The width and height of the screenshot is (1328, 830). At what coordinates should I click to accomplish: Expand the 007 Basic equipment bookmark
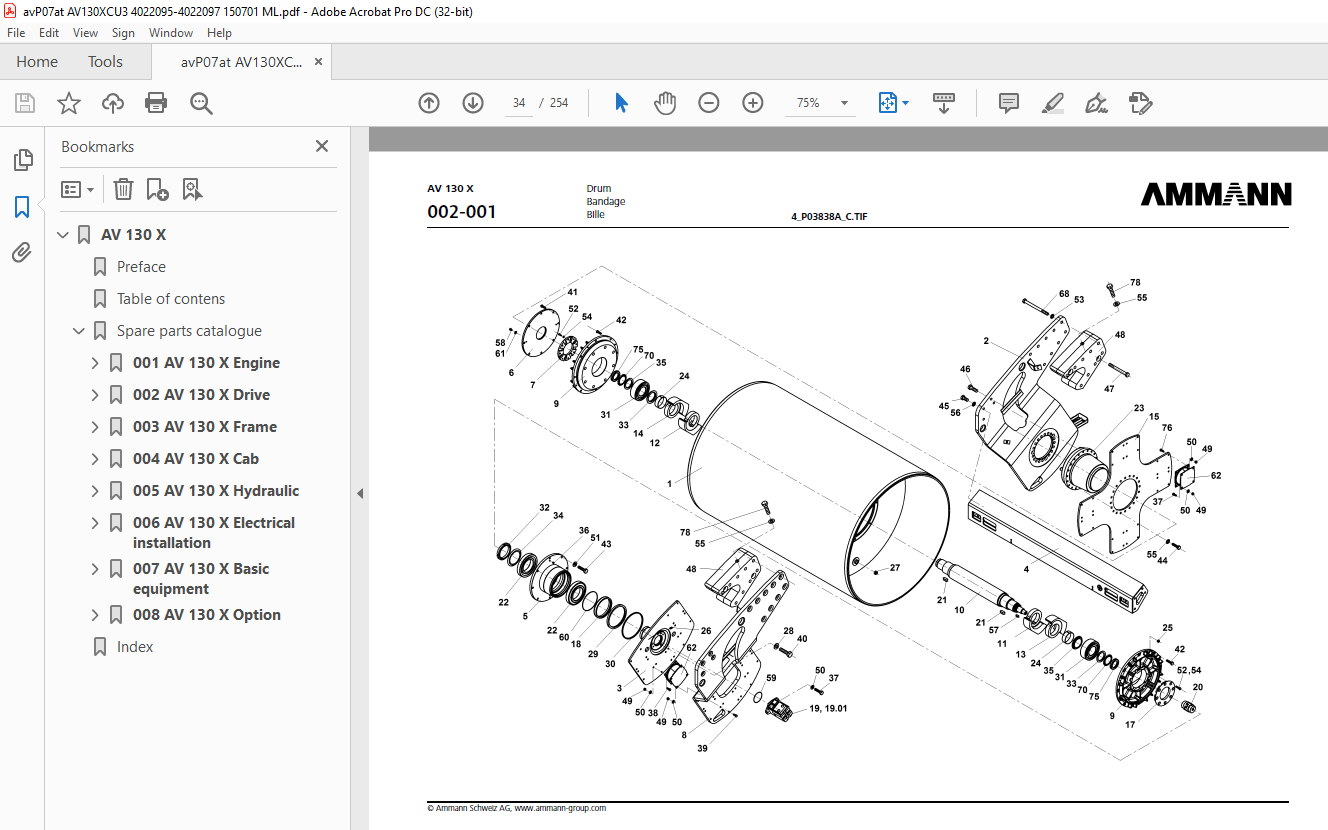tap(95, 569)
